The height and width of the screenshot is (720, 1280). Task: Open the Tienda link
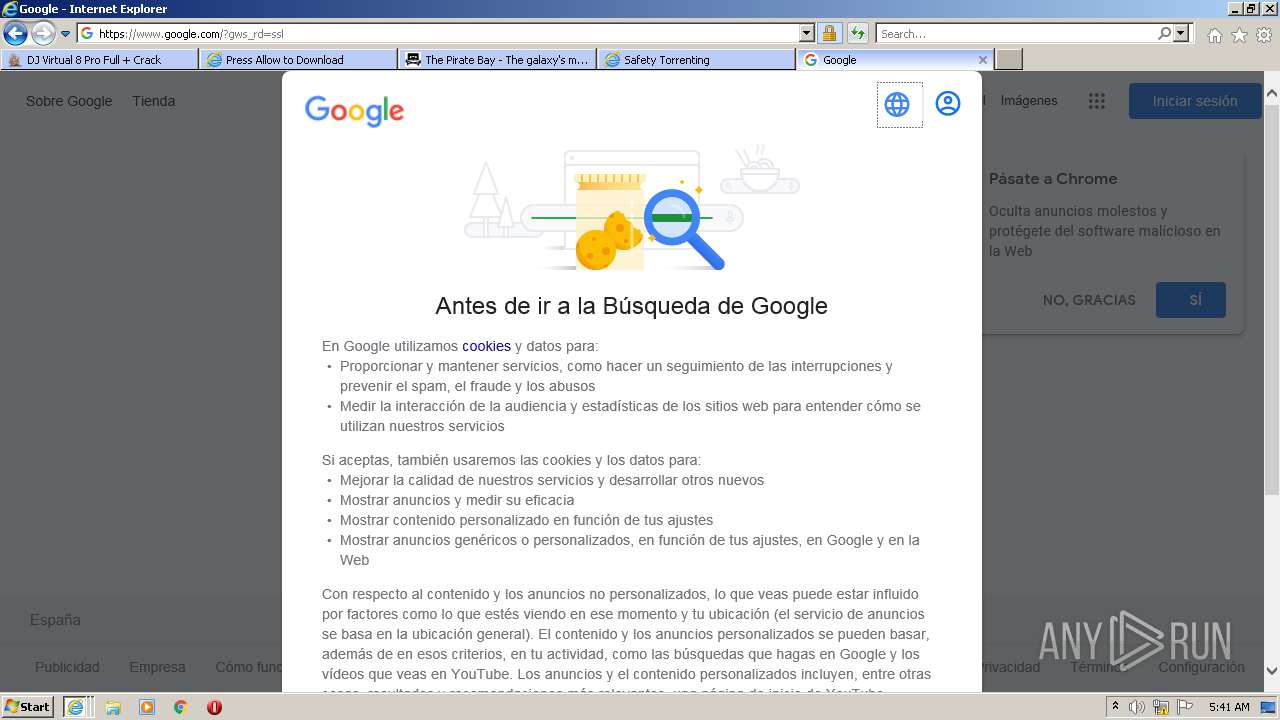[x=154, y=101]
